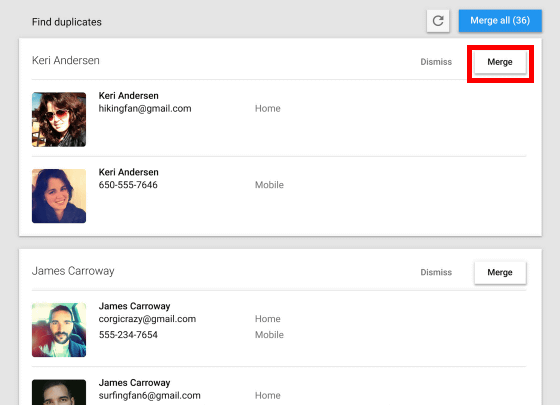Click Merge all (36) button

[500, 21]
